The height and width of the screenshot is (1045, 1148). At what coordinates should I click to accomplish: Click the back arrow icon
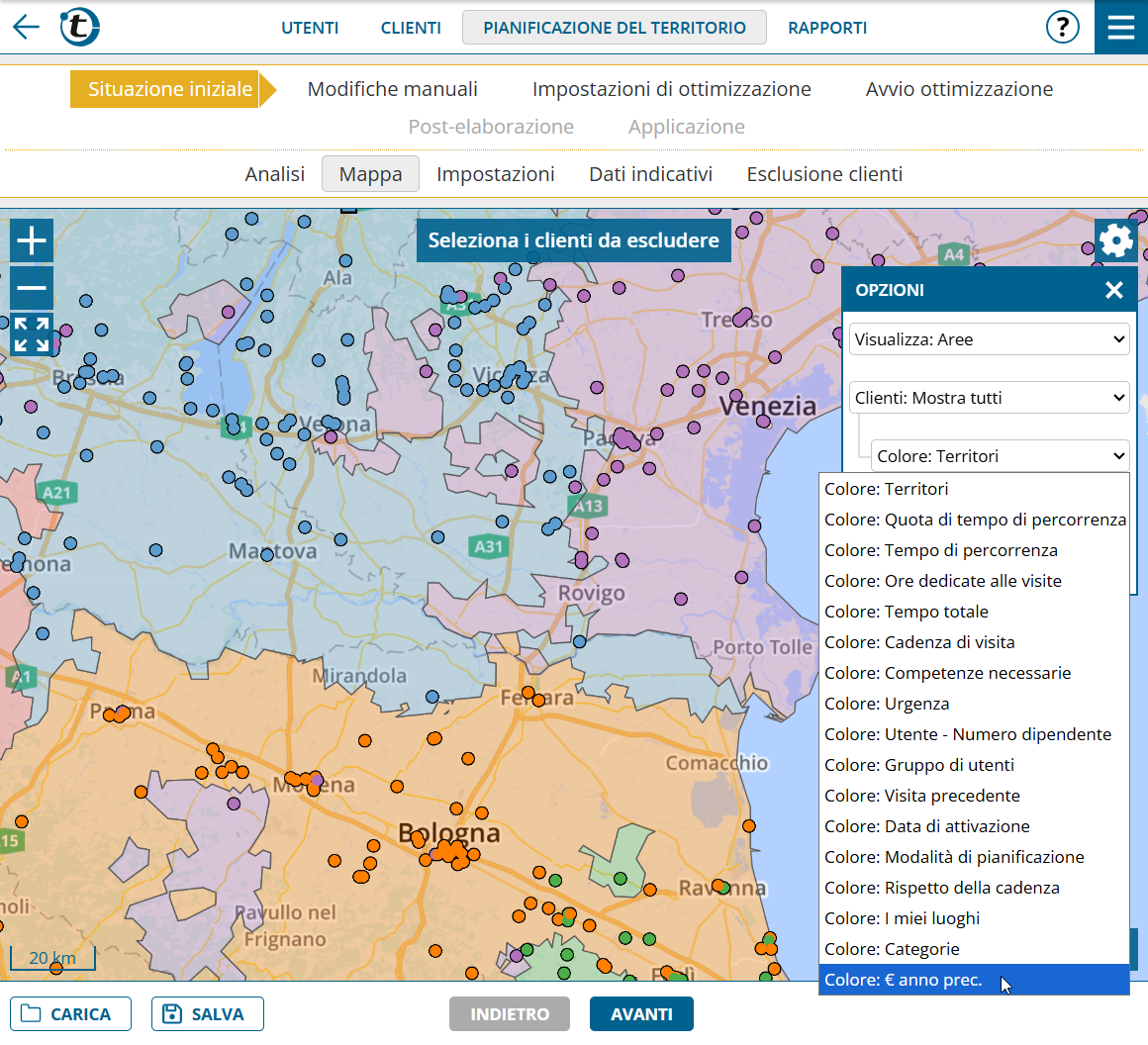(x=26, y=27)
